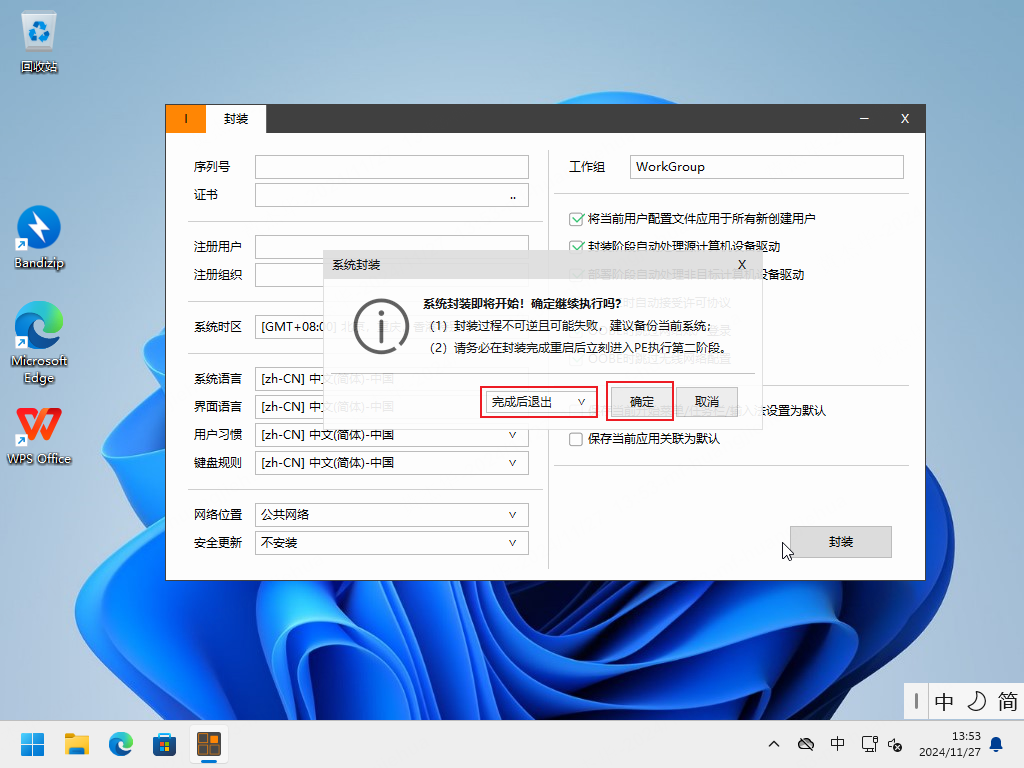Click the 中 input method tray indicator
The width and height of the screenshot is (1024, 768).
(x=837, y=744)
